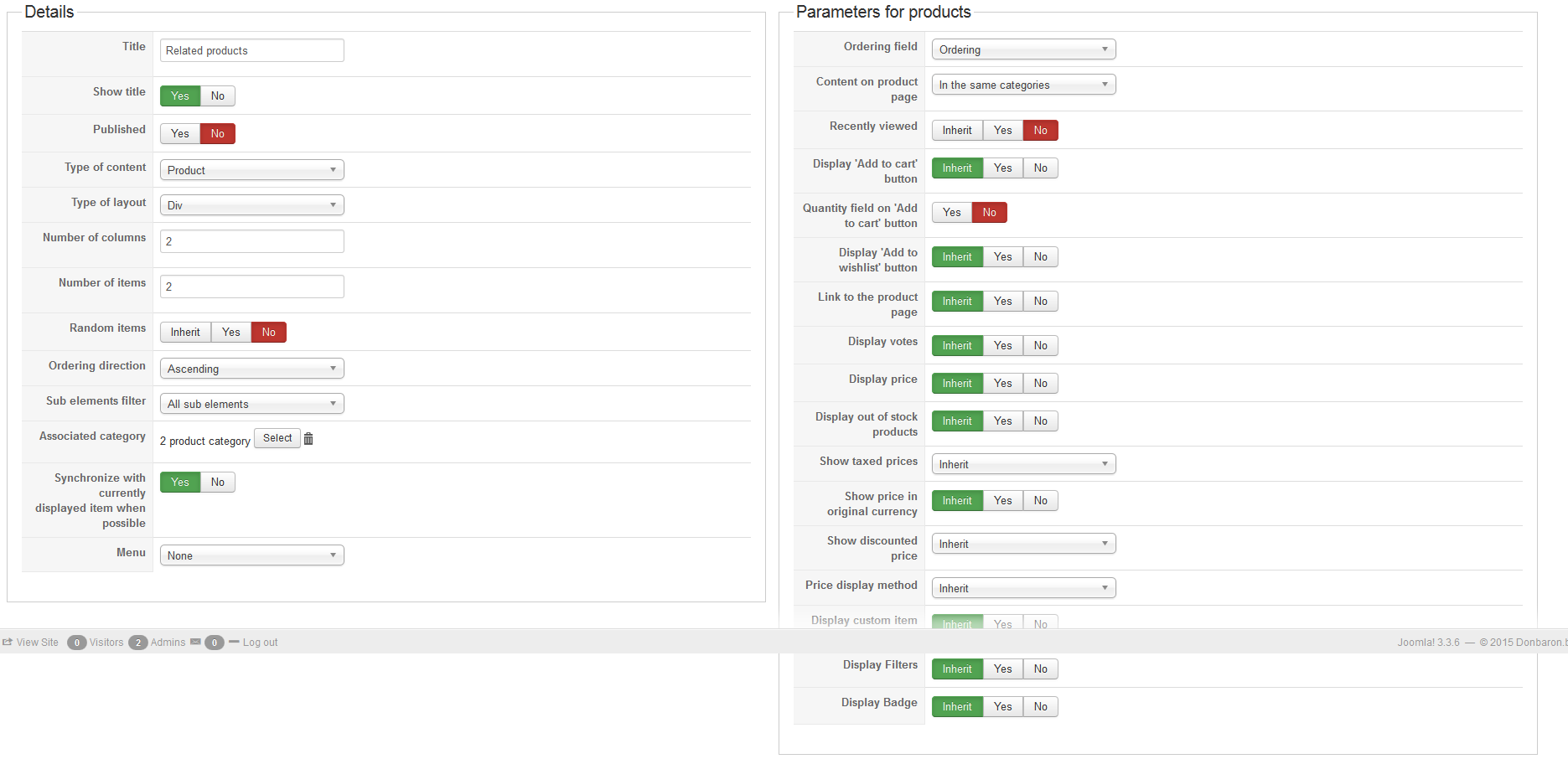Click the messages count badge
Viewport: 1568px width, 759px height.
(x=215, y=643)
